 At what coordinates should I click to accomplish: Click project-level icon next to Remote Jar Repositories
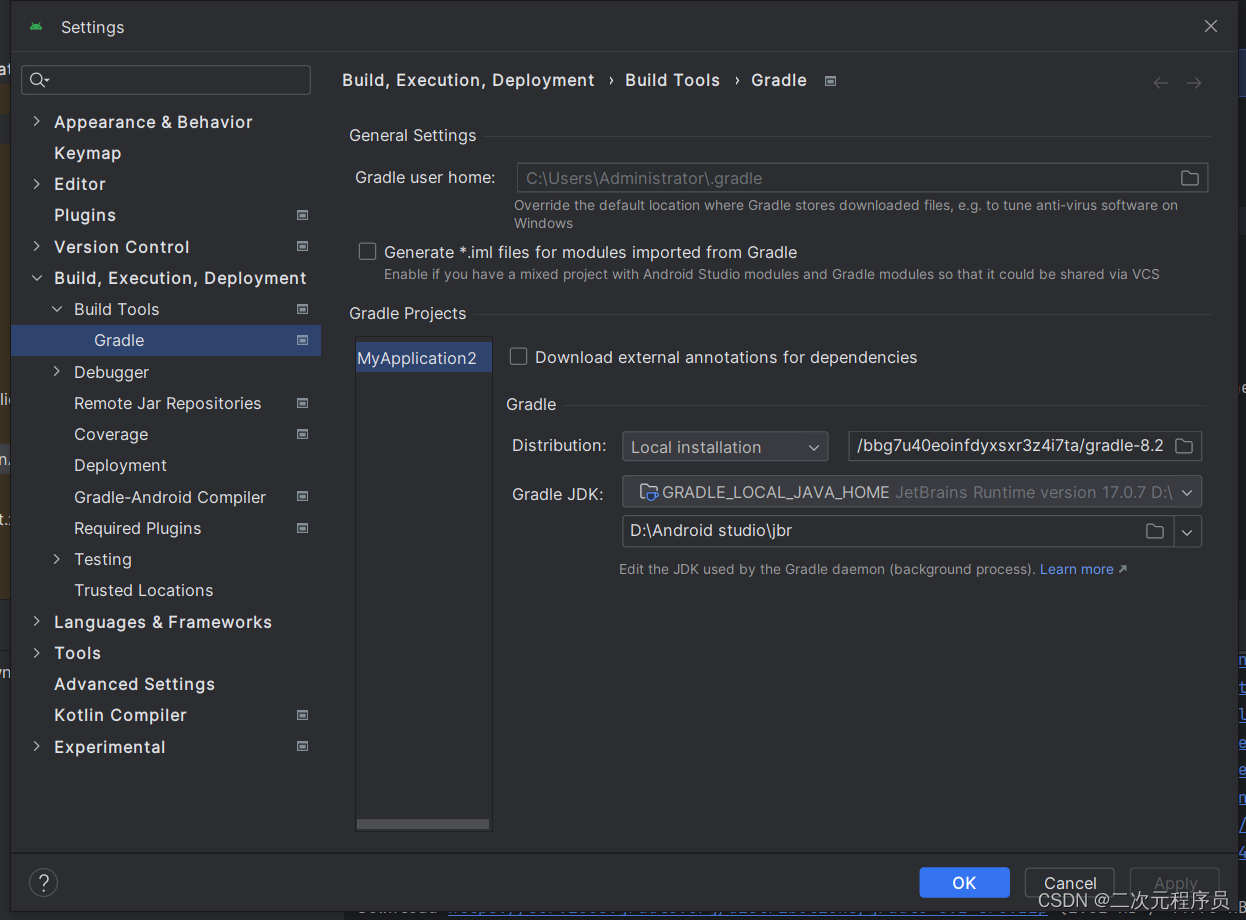[302, 403]
